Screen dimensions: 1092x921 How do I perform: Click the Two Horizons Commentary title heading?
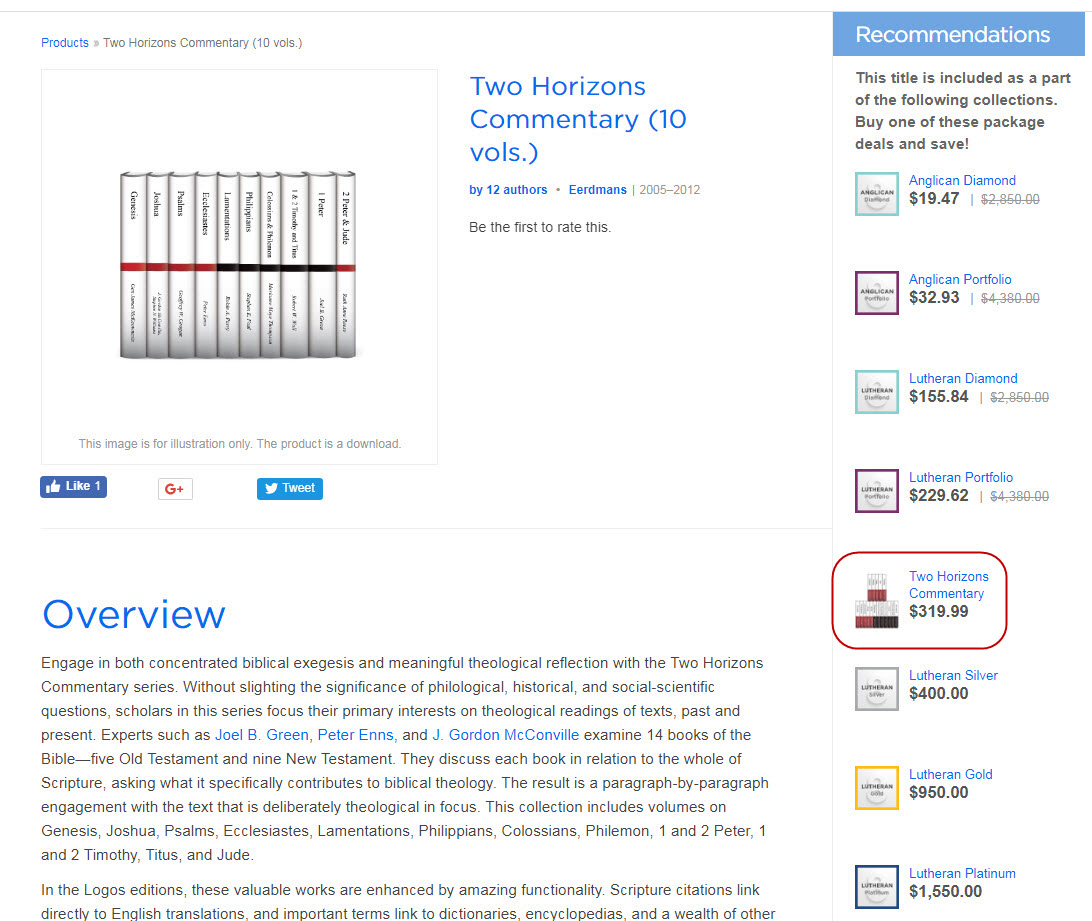click(x=578, y=119)
